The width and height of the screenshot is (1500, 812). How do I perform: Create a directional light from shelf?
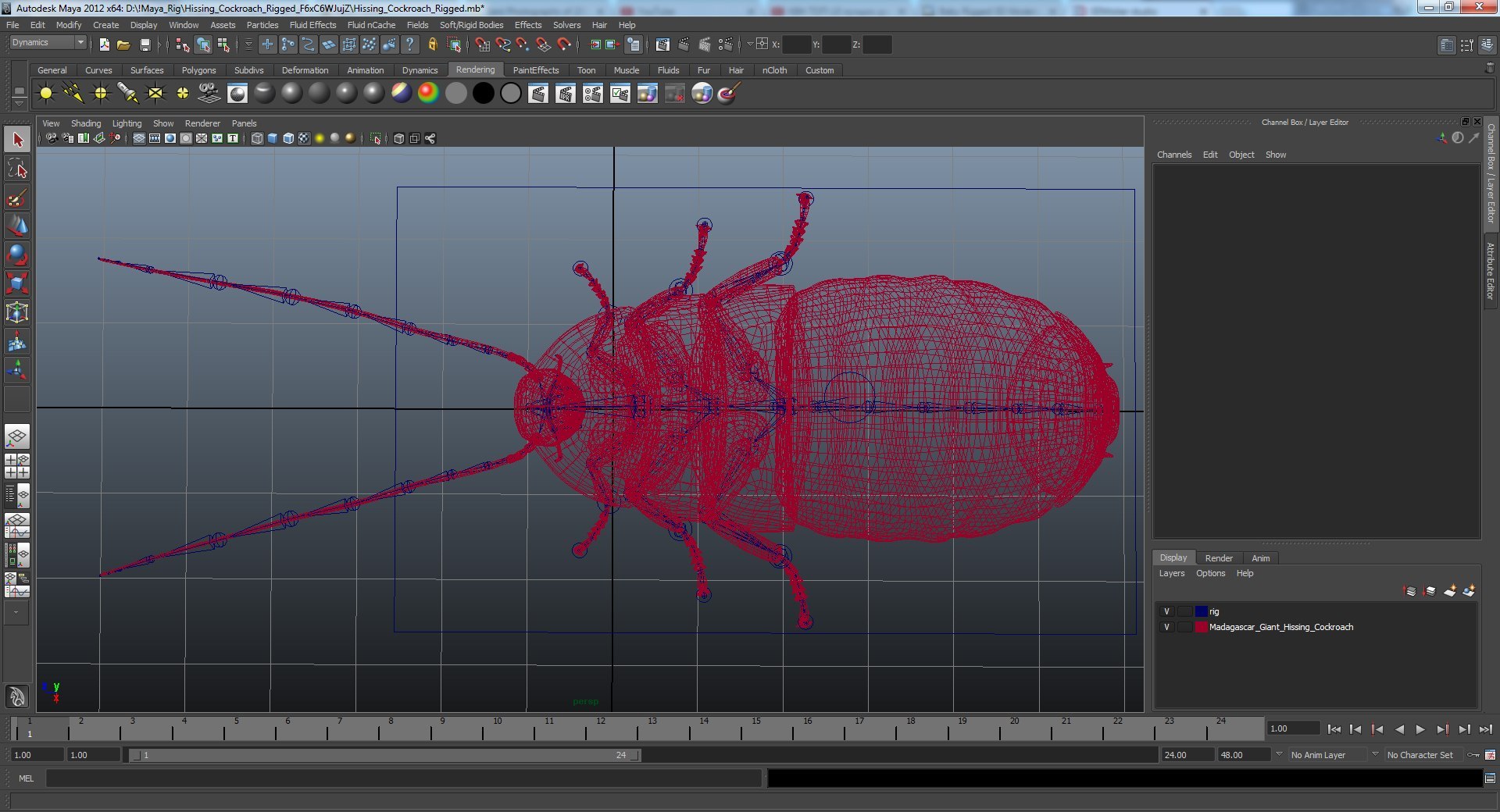pos(73,94)
